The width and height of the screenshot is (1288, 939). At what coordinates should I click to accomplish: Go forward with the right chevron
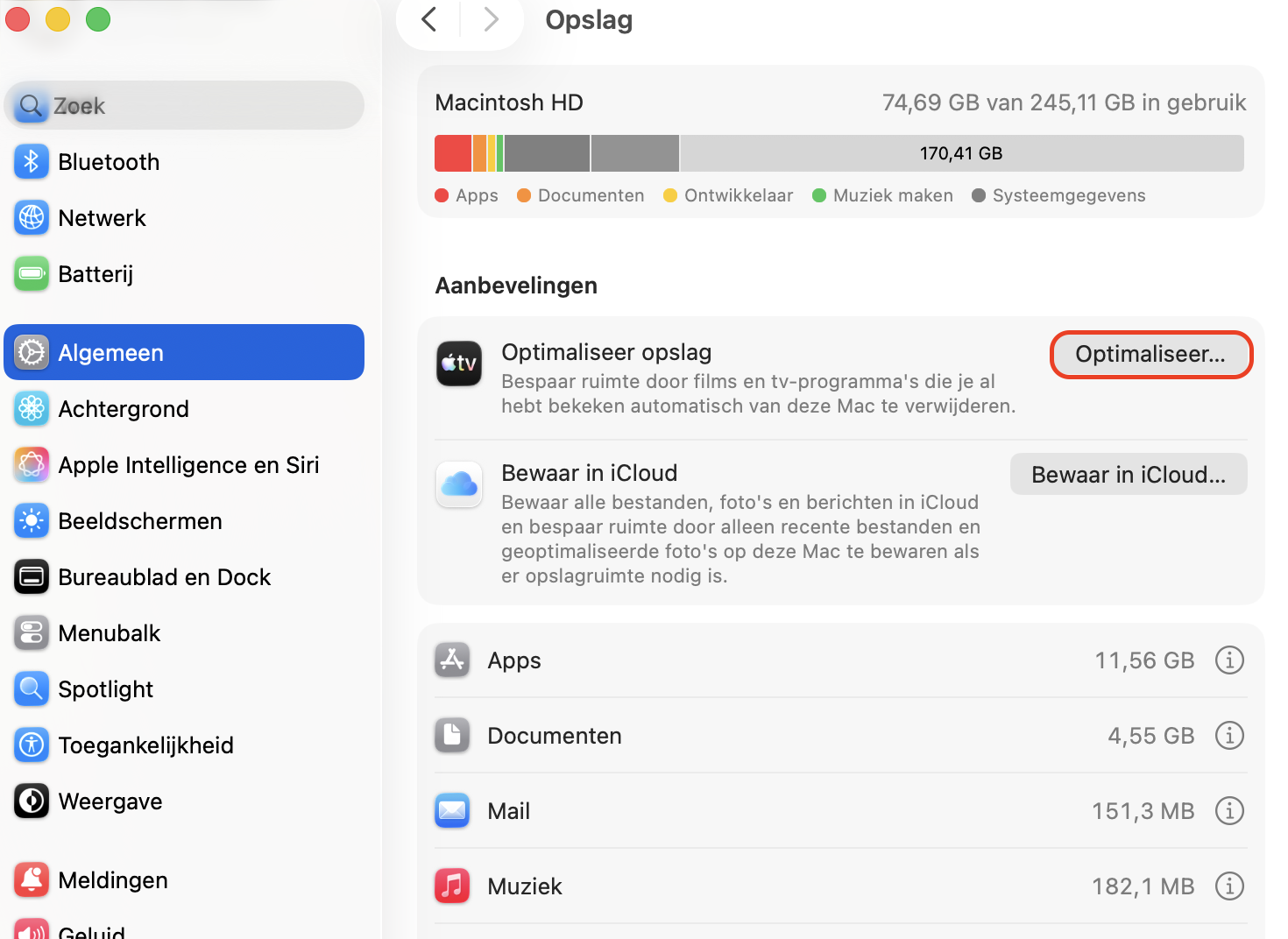[491, 19]
